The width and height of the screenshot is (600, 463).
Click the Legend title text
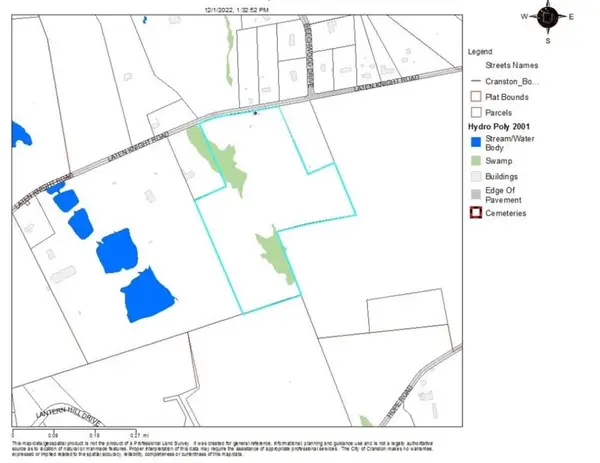coord(481,50)
